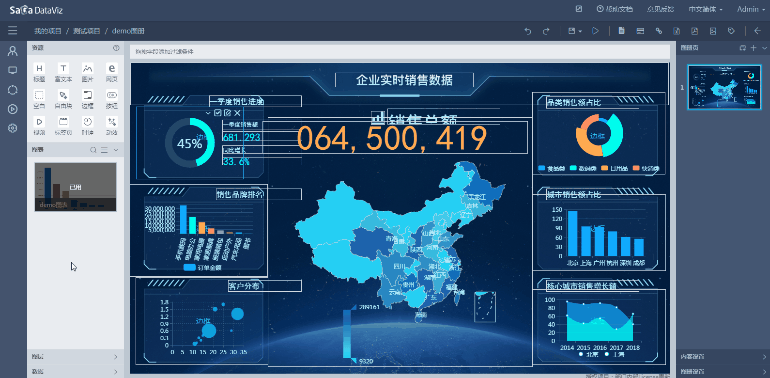Click the undo arrow in toolbar
This screenshot has height=378, width=770.
click(x=528, y=31)
